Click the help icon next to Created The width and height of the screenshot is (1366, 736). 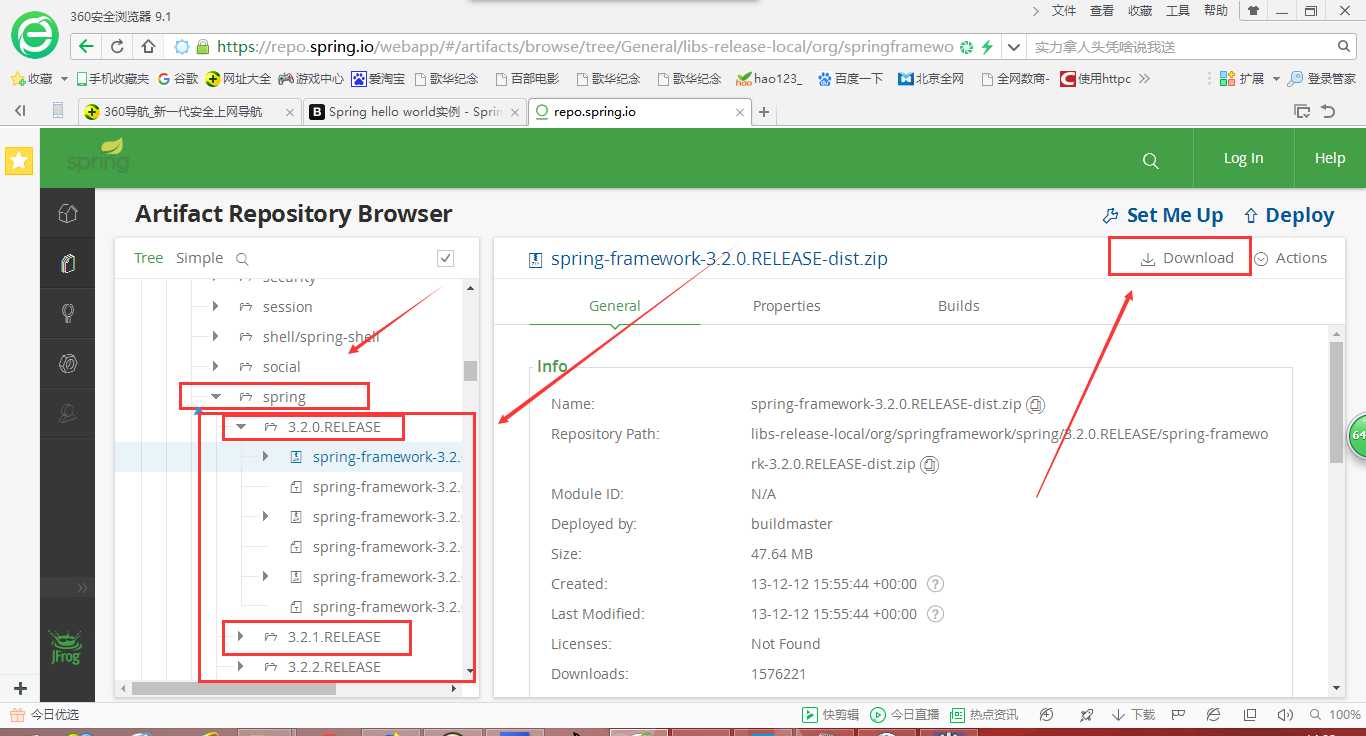tap(935, 584)
